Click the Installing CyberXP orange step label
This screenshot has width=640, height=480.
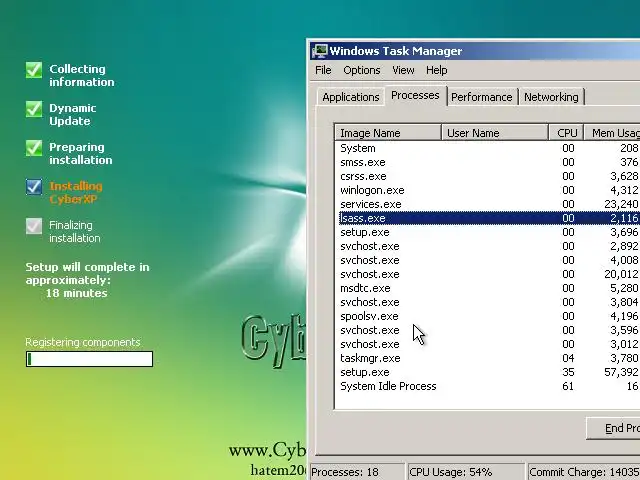[x=76, y=193]
